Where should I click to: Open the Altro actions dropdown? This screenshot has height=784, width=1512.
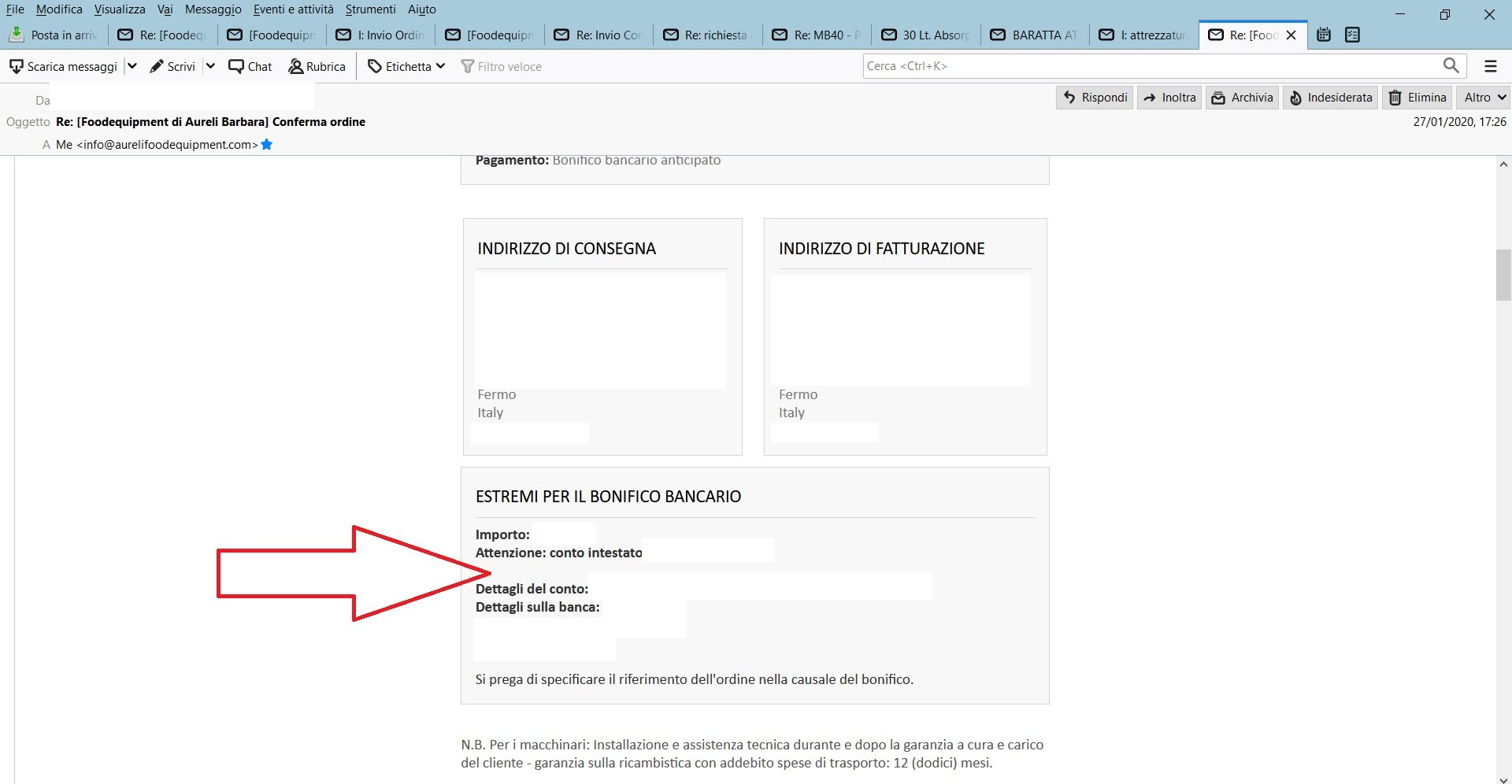click(x=1484, y=98)
